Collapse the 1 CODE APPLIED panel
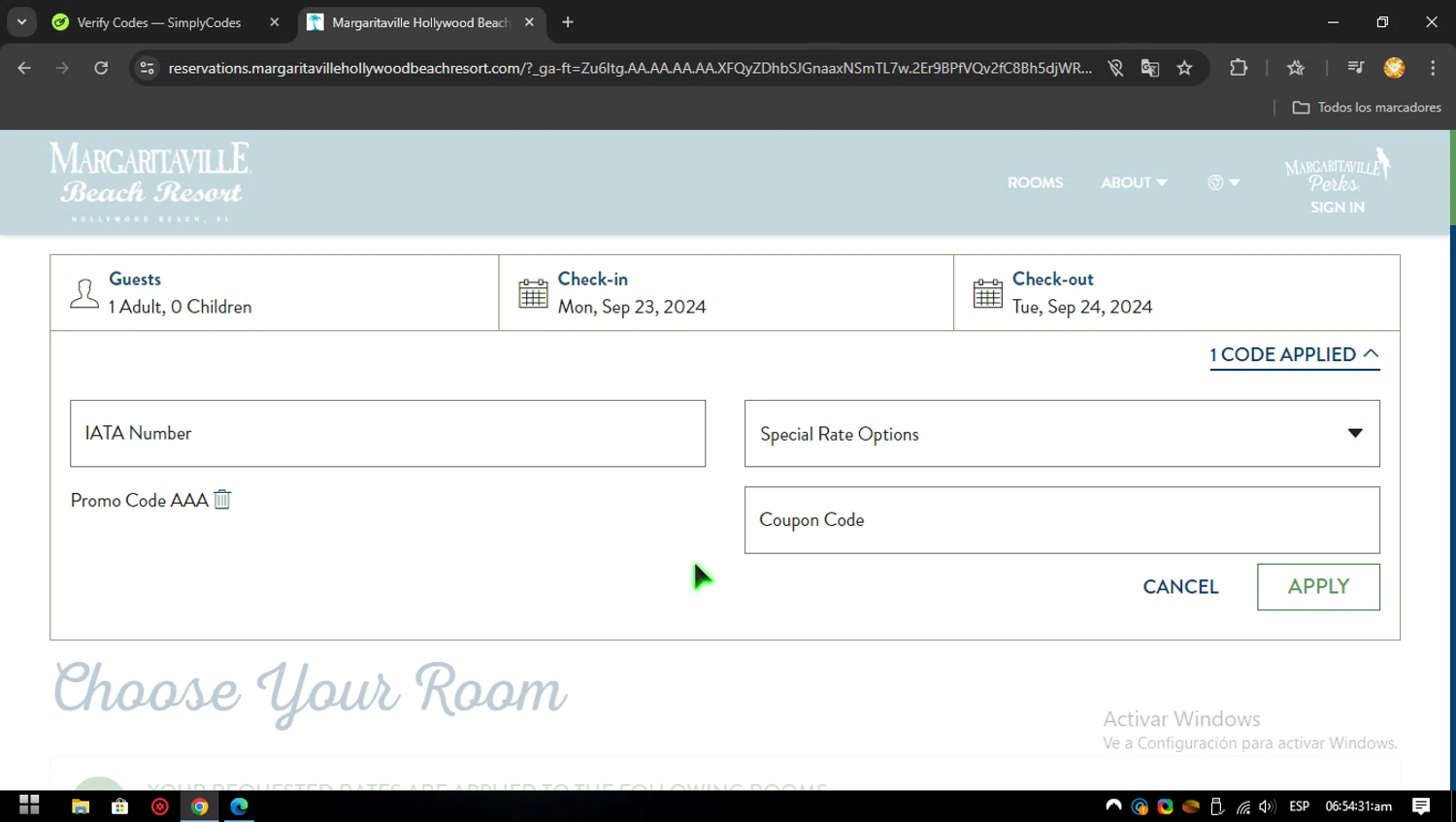1456x822 pixels. (1294, 355)
